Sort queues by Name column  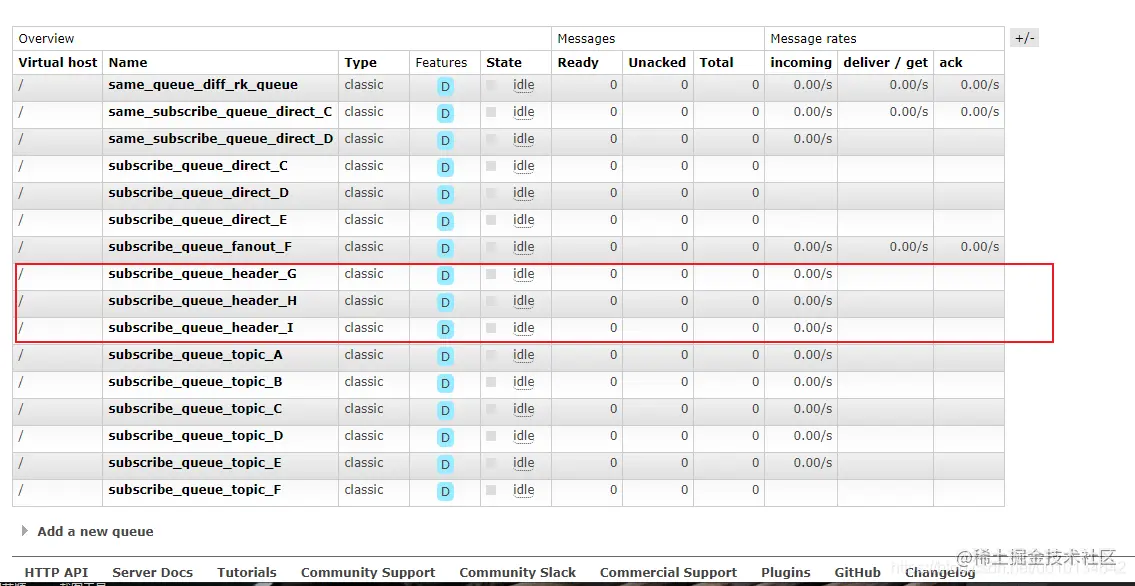click(128, 62)
